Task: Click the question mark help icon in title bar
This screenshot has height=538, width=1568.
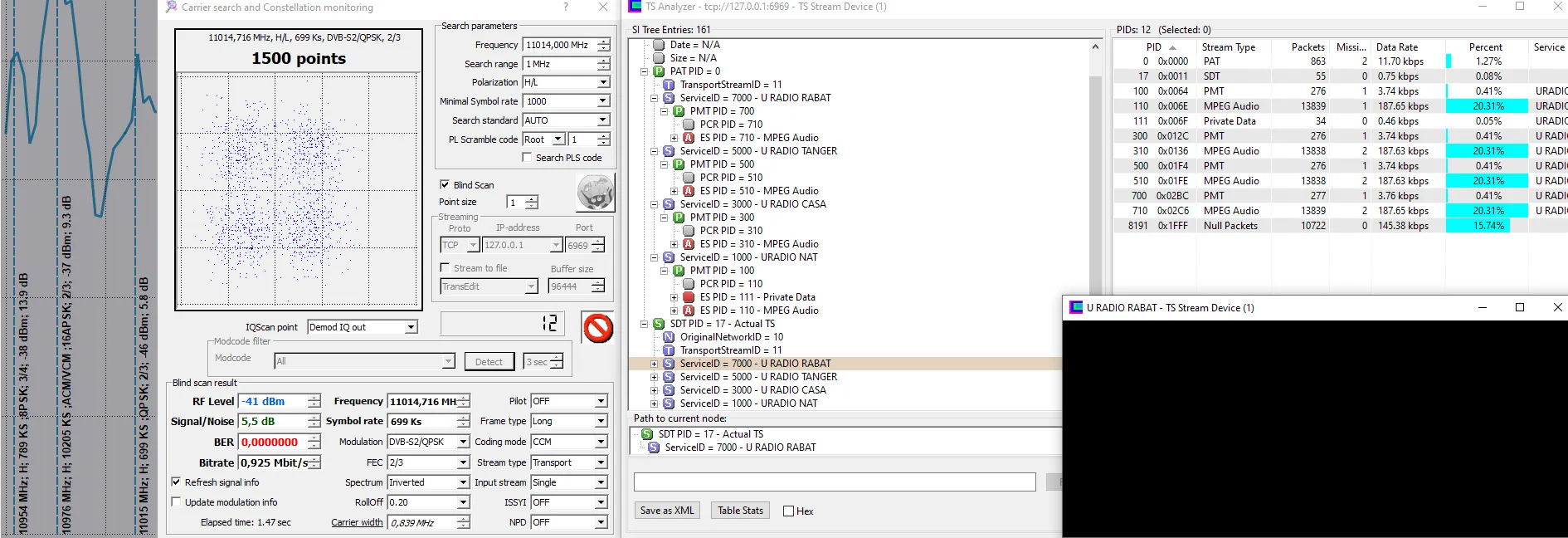Action: coord(566,7)
